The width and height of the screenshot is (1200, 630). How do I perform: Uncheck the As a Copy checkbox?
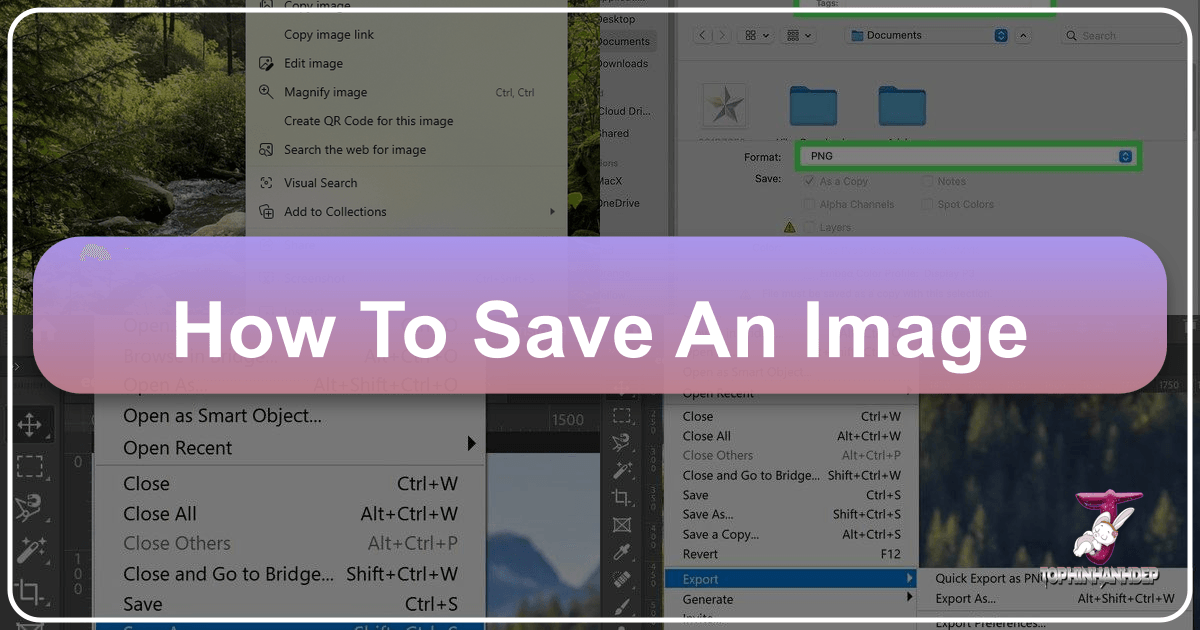[x=809, y=182]
